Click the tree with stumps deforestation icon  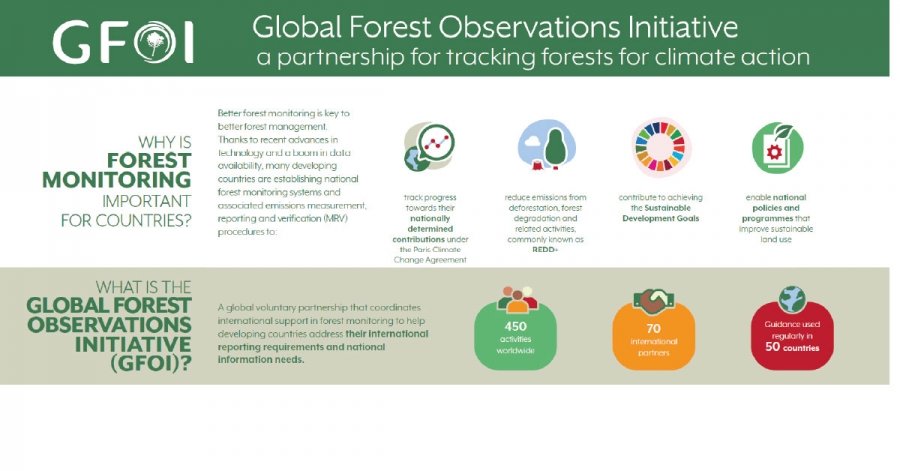pyautogui.click(x=545, y=147)
